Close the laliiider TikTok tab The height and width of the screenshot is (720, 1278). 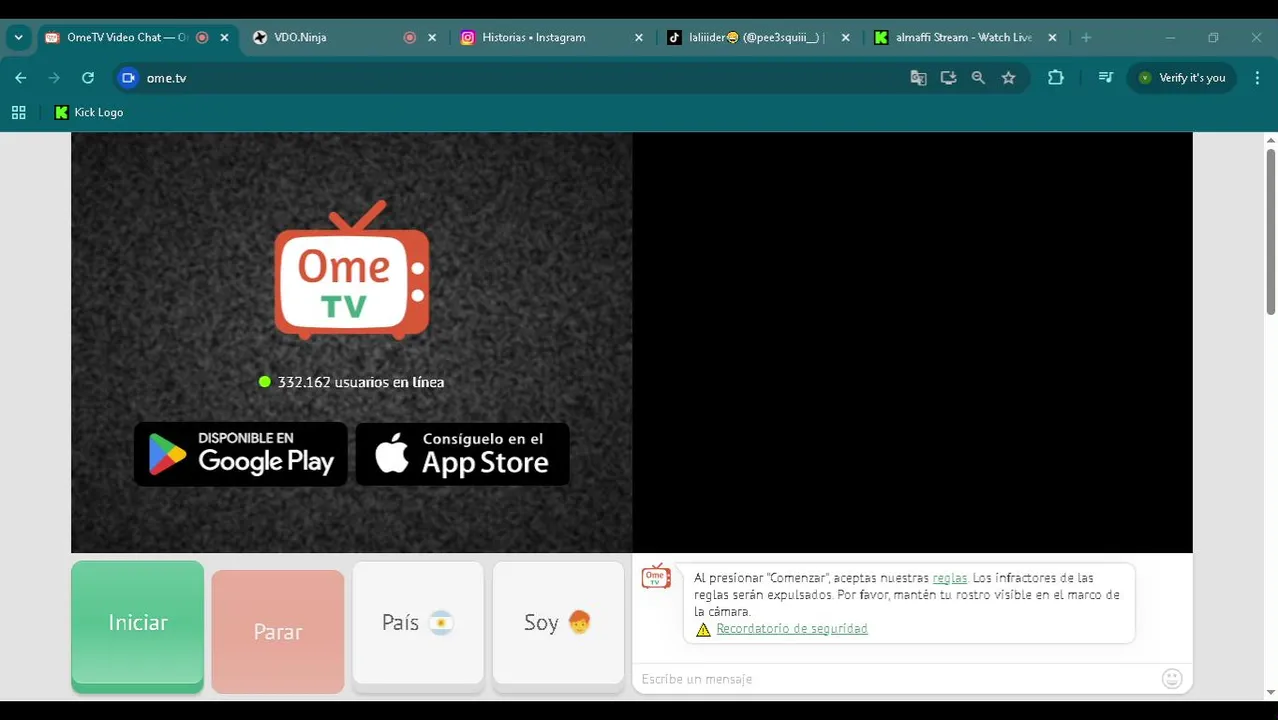click(846, 37)
